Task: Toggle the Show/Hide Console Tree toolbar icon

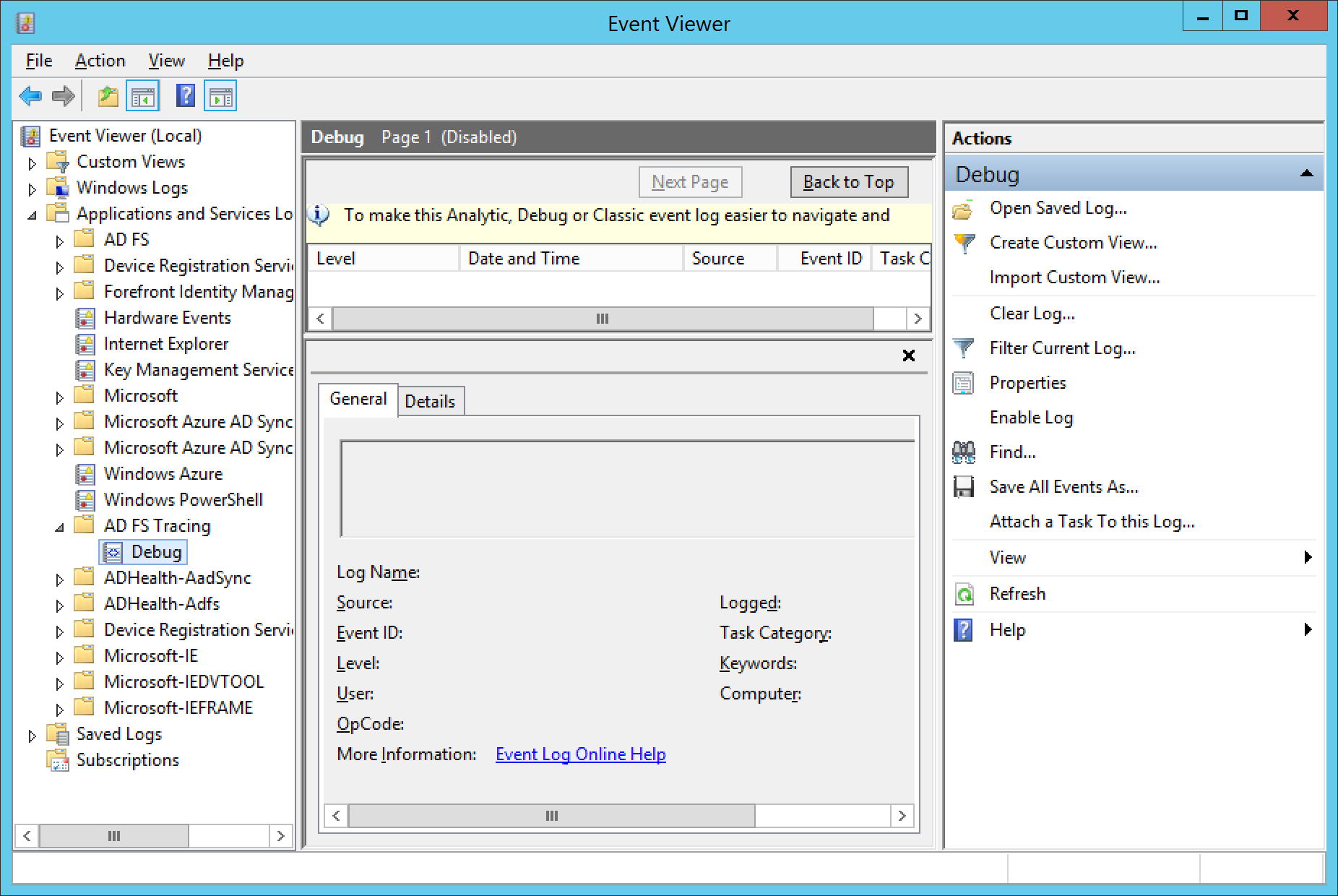Action: [x=142, y=96]
